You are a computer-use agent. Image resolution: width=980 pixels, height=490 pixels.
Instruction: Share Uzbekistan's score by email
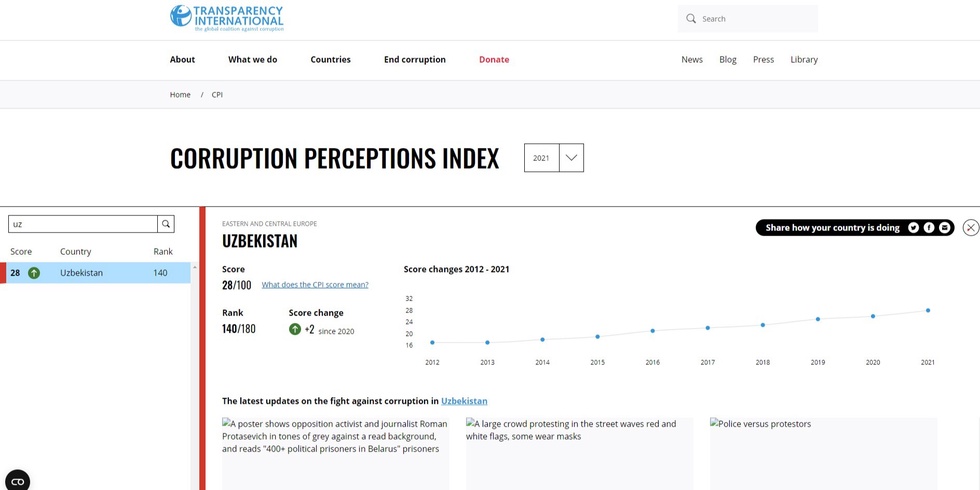(x=945, y=228)
